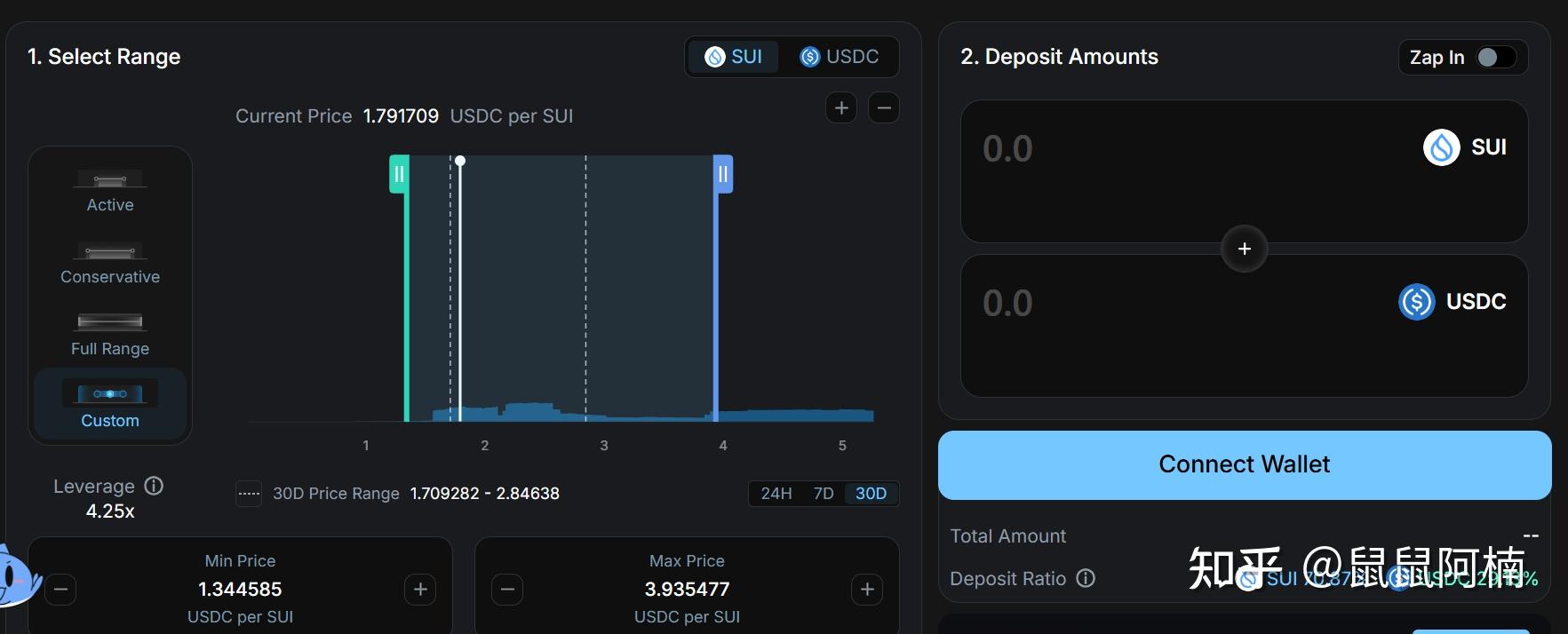Switch price denomination to SUI
Image resolution: width=1568 pixels, height=634 pixels.
[734, 57]
